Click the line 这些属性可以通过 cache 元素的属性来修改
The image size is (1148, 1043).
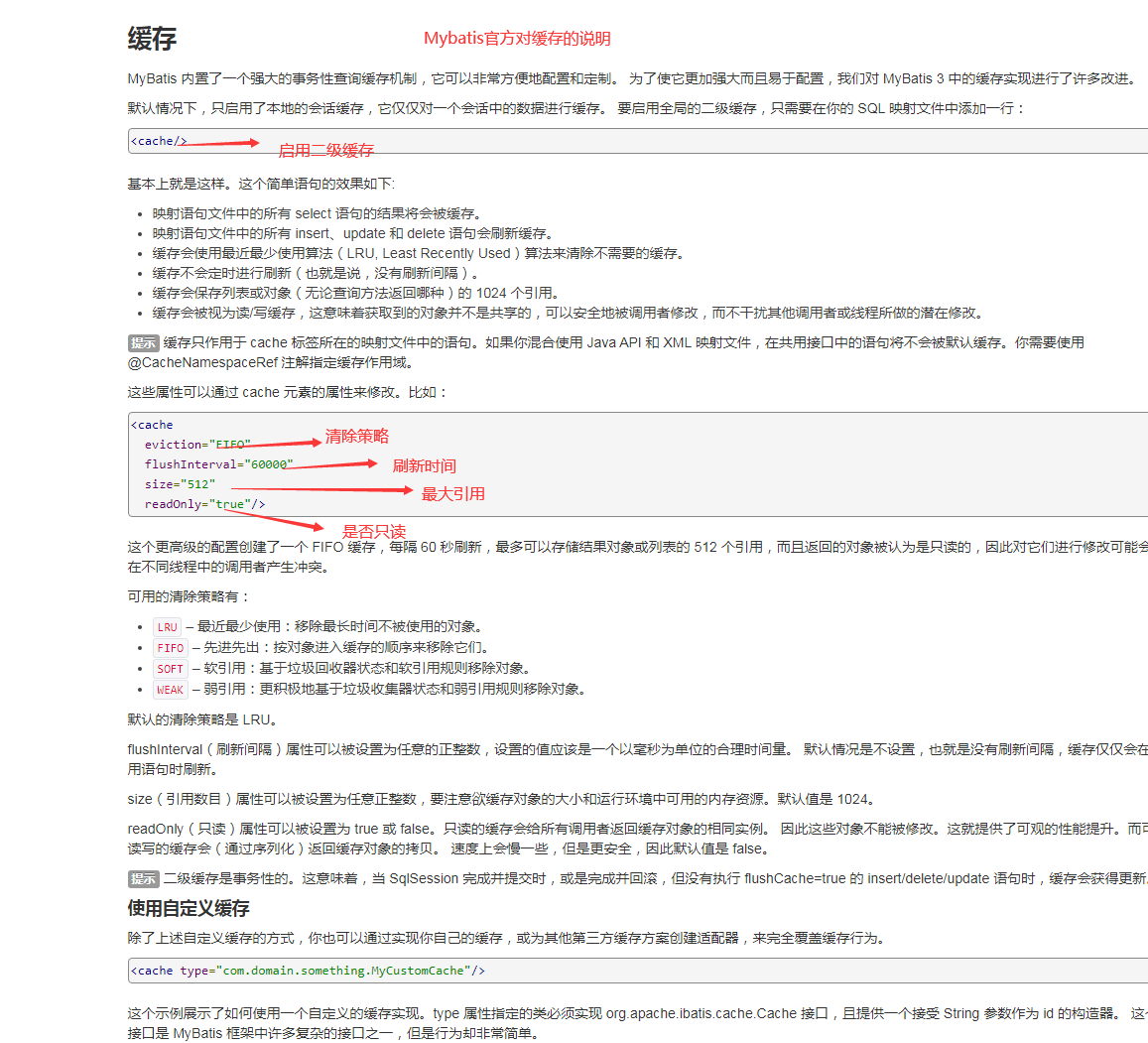287,392
